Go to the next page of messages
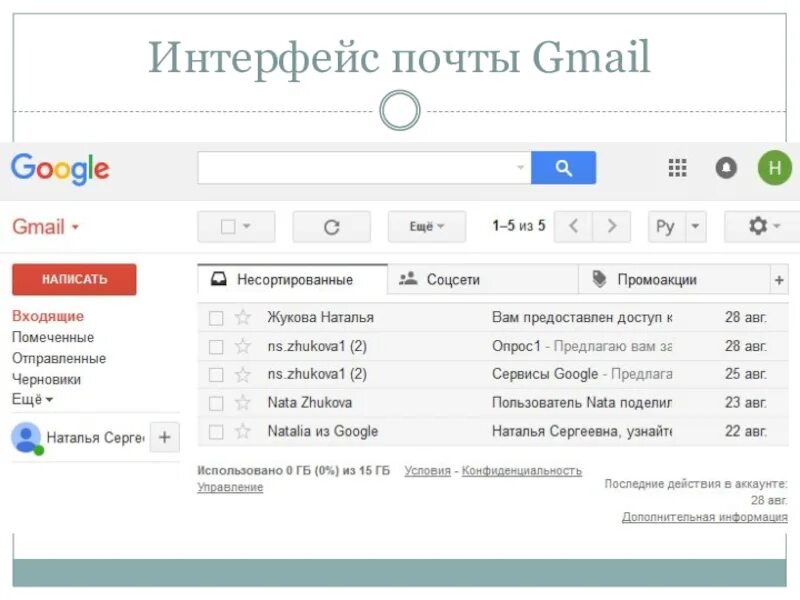This screenshot has width=800, height=600. pyautogui.click(x=612, y=226)
